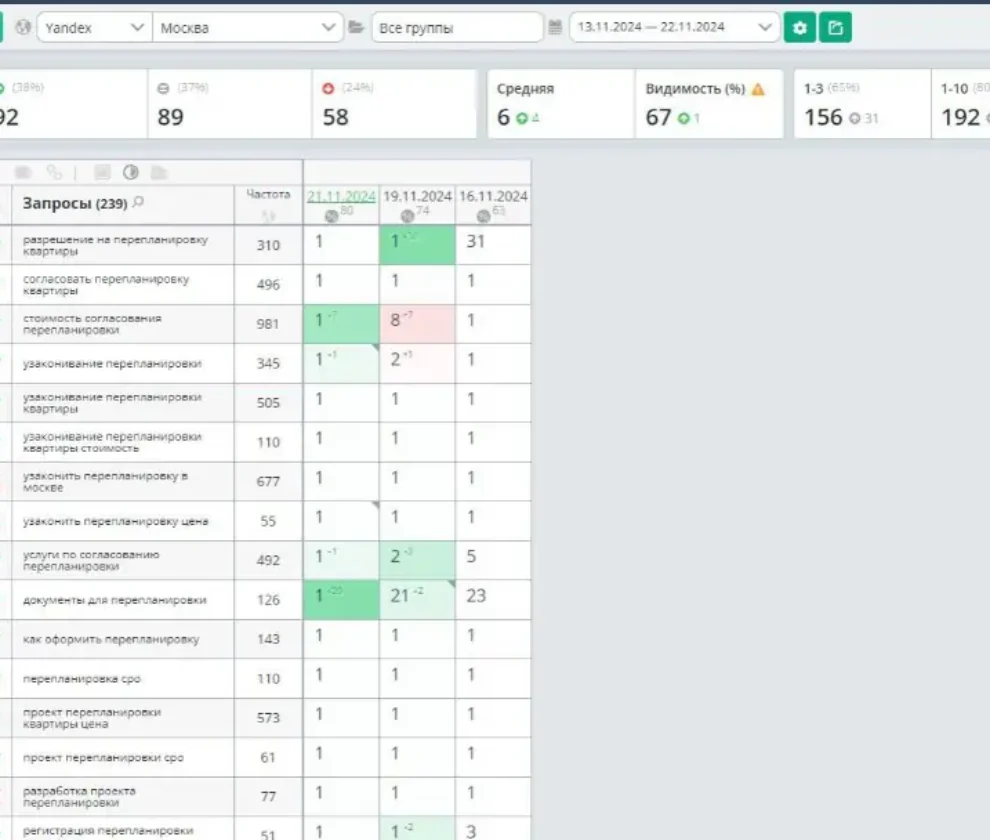Open the green settings gear button
Viewport: 990px width, 840px height.
799,28
